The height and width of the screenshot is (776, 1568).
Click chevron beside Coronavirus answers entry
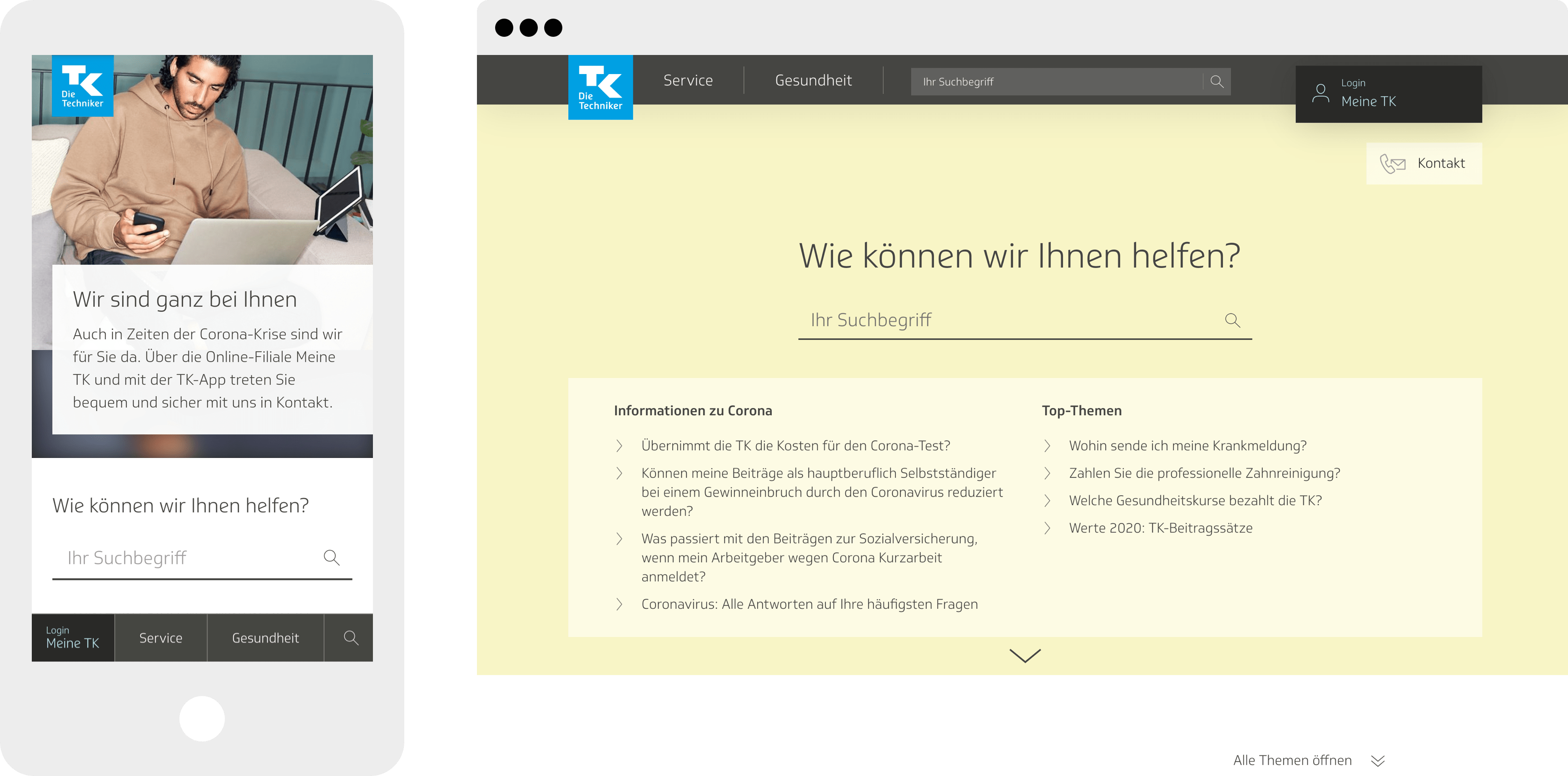tap(620, 604)
